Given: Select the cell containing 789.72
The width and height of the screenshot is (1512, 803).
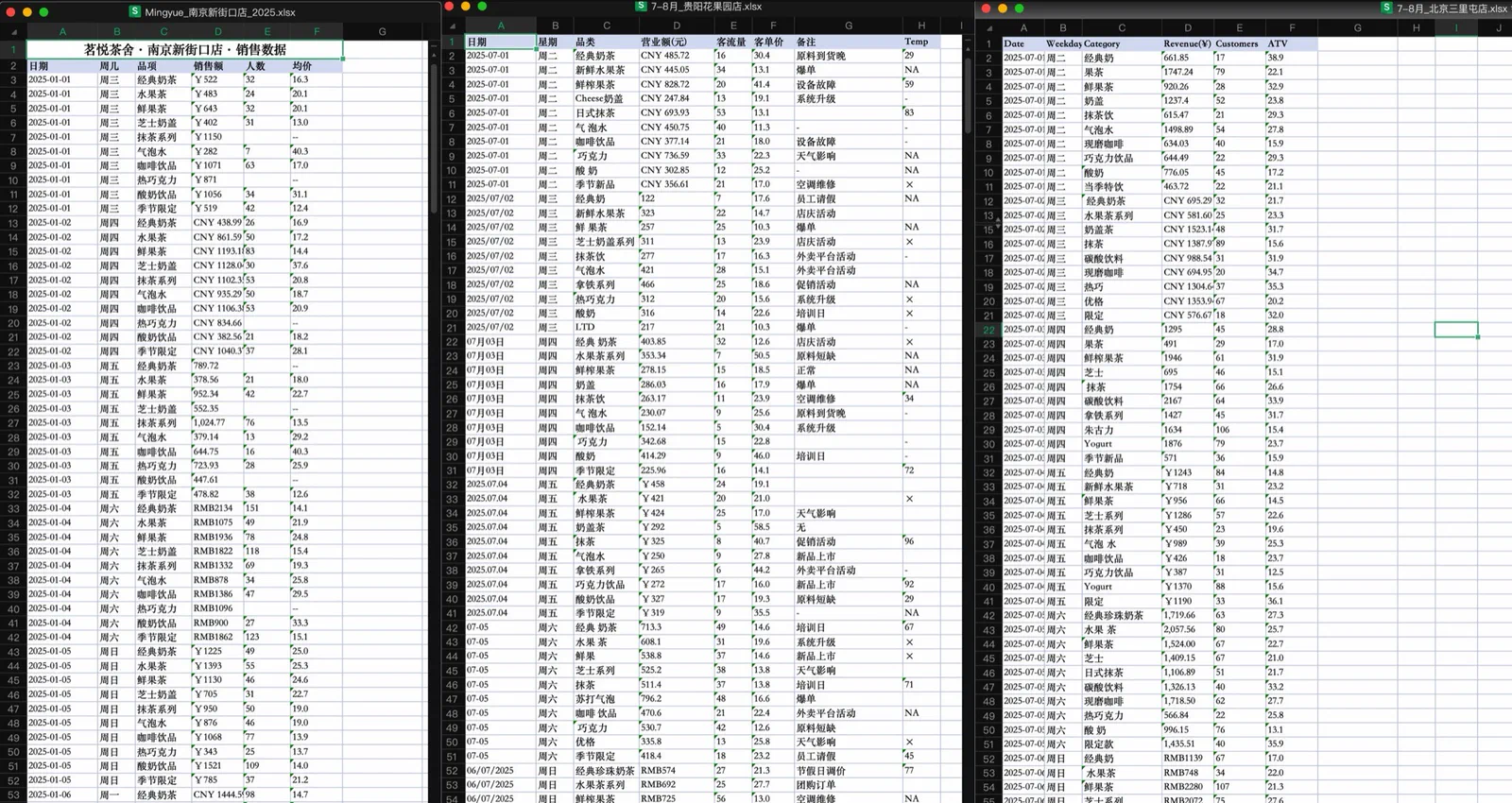Looking at the screenshot, I should (x=217, y=366).
